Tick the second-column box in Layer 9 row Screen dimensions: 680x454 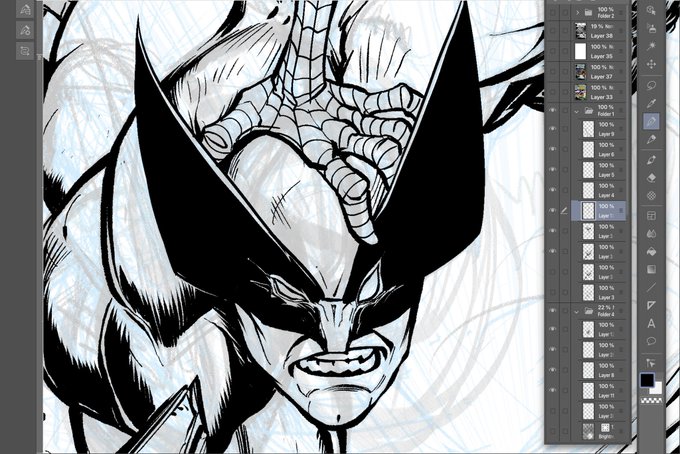[565, 129]
